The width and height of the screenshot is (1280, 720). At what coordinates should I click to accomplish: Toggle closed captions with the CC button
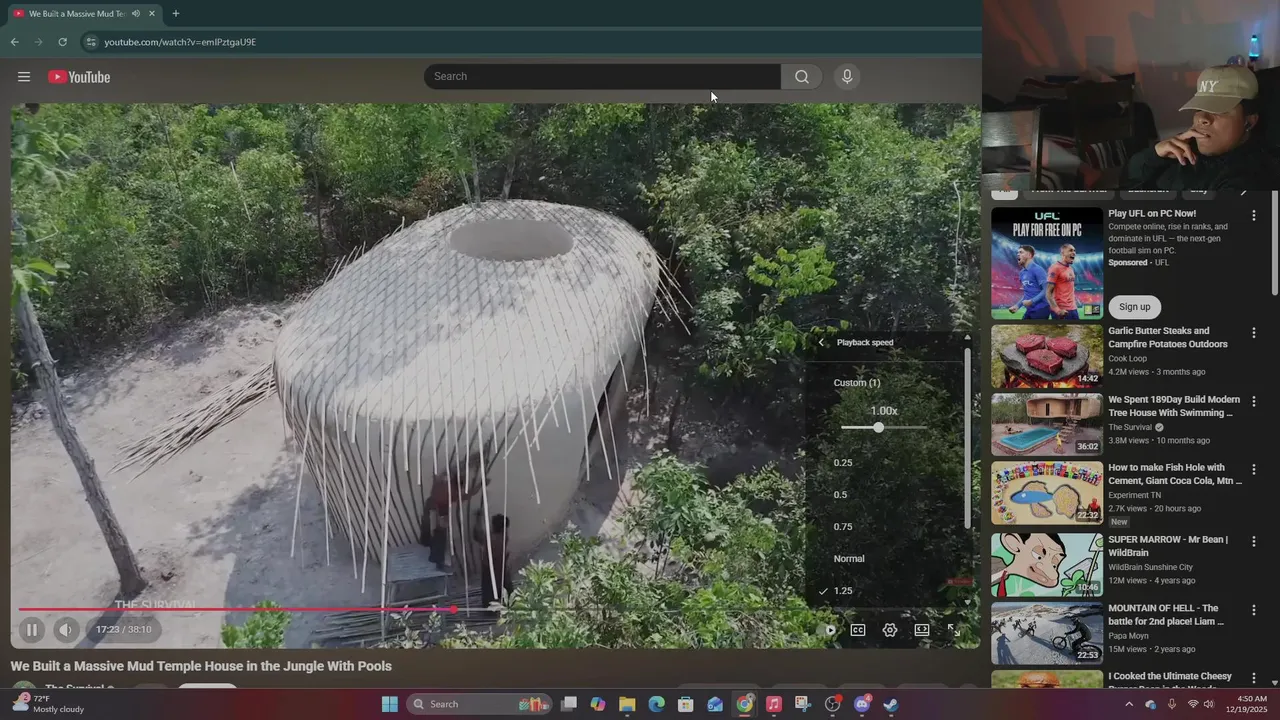(x=858, y=630)
